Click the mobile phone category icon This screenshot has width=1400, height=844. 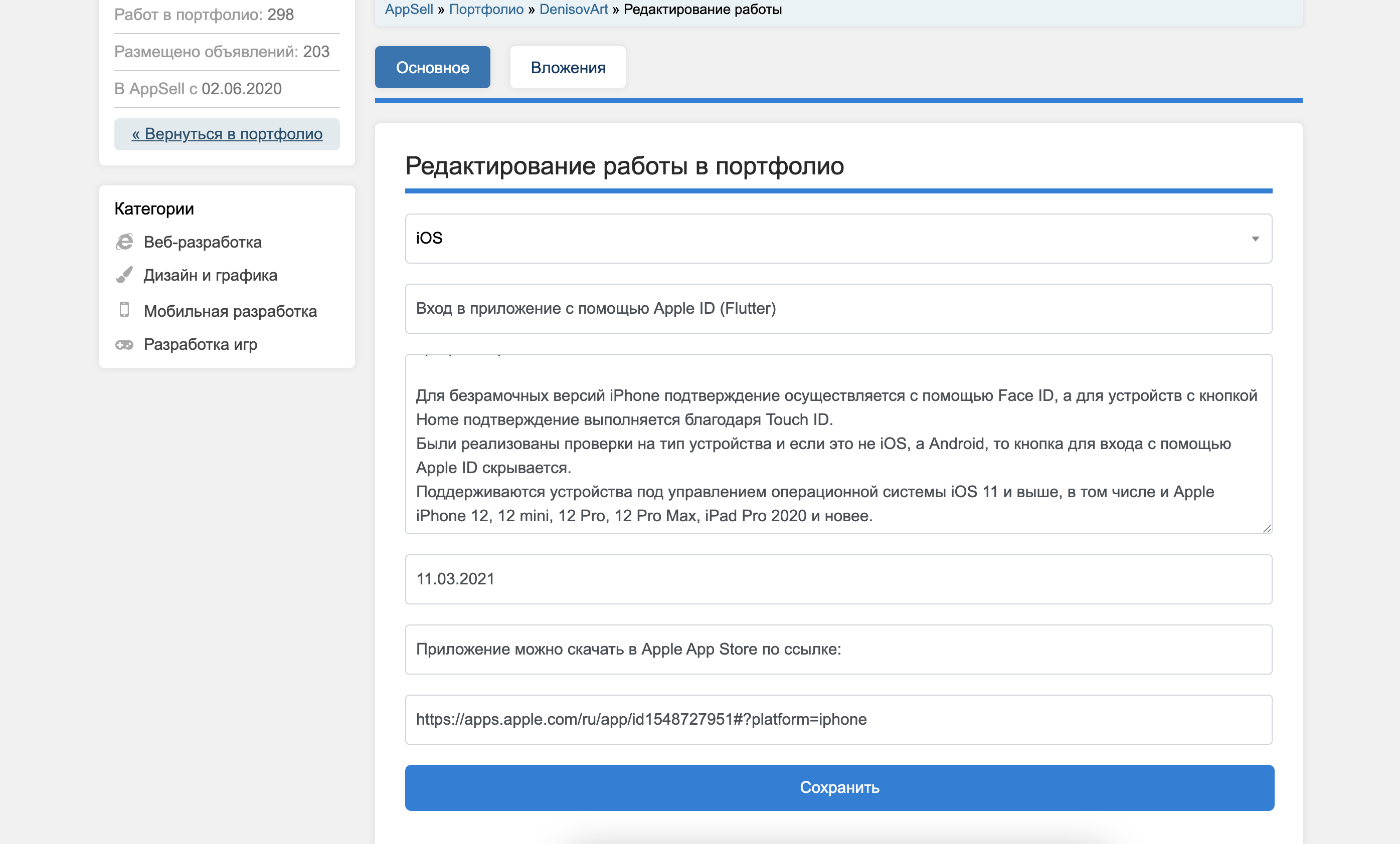(124, 310)
